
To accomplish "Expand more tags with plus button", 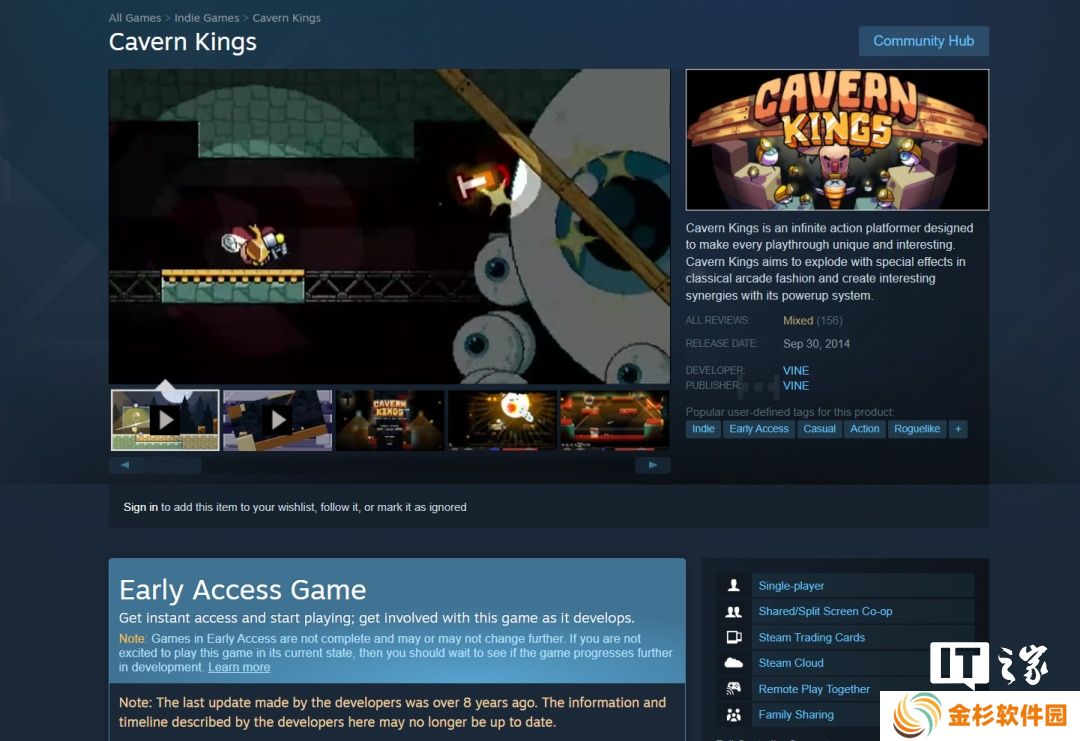I will [x=957, y=429].
